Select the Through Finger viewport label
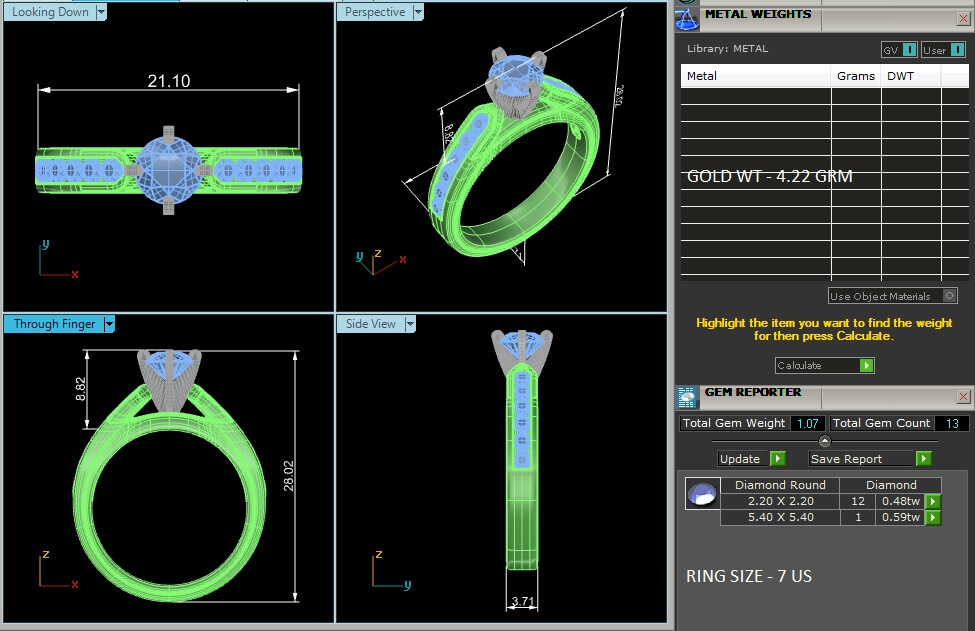975x631 pixels. point(54,324)
